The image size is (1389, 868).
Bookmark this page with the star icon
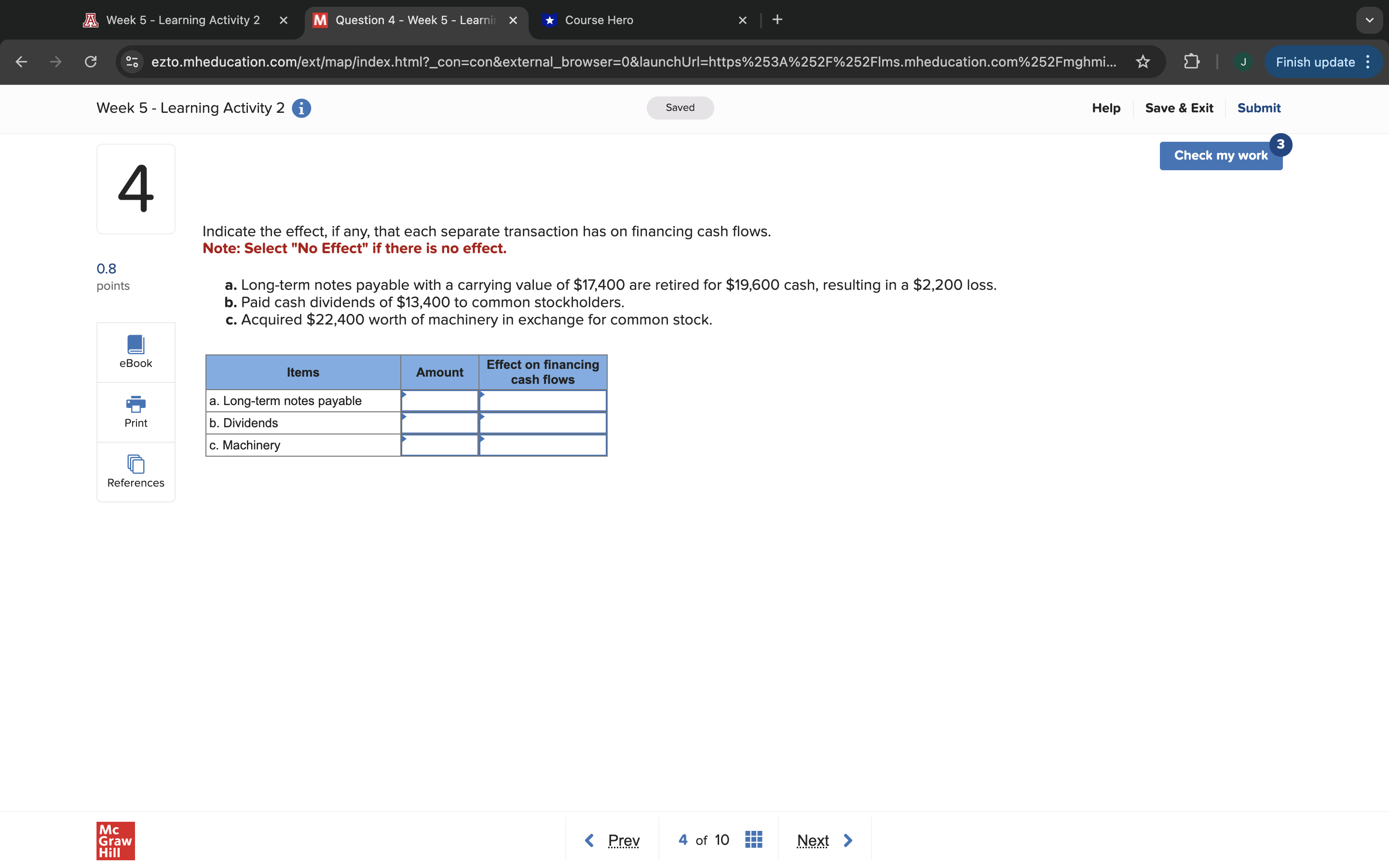(1142, 61)
